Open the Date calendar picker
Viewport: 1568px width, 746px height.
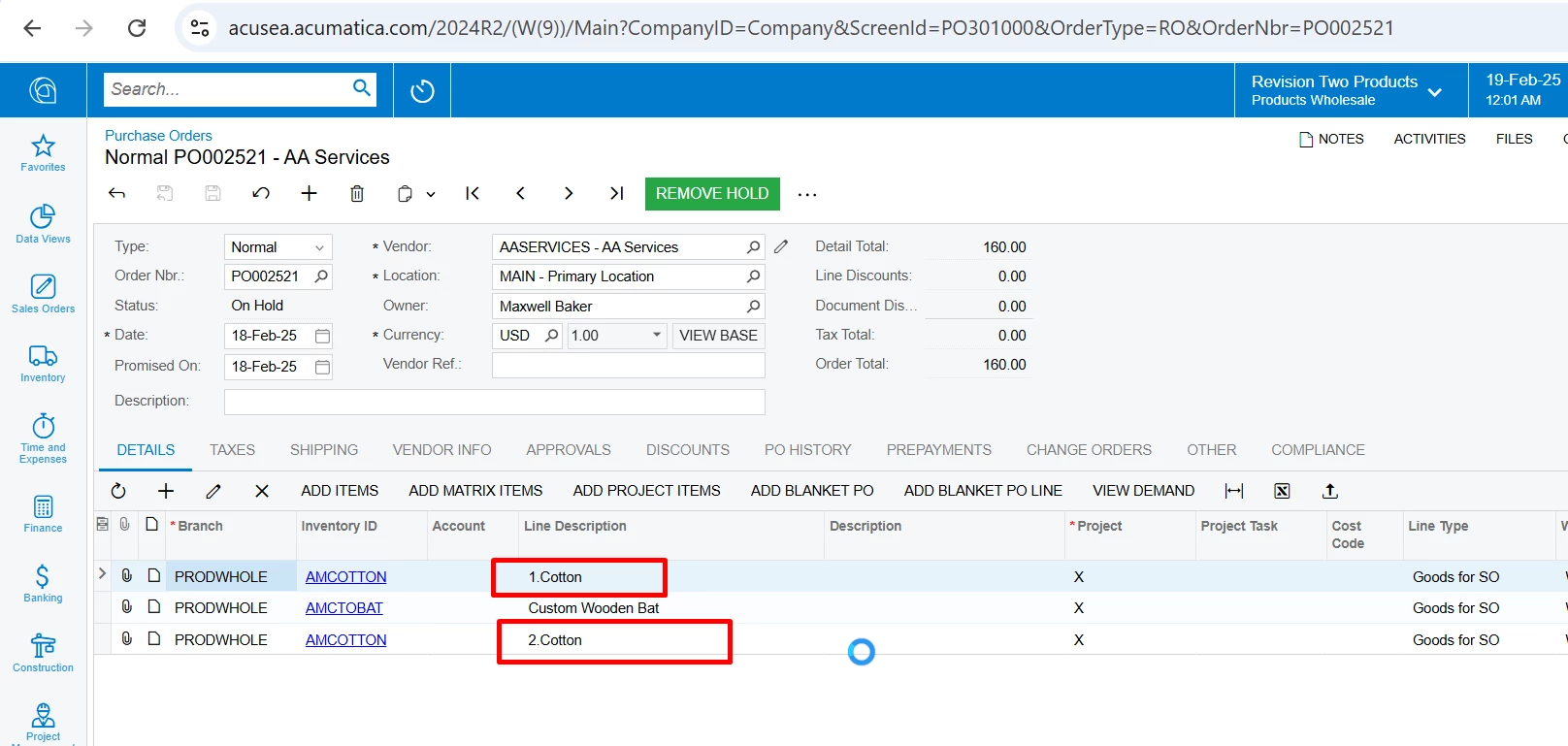[x=322, y=336]
